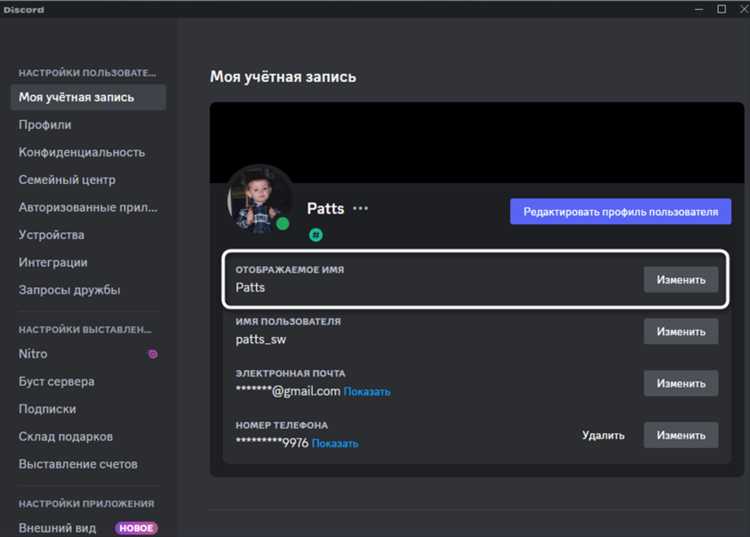This screenshot has width=750, height=537.
Task: Click the Моя учётная запись page heading
Action: tap(283, 77)
